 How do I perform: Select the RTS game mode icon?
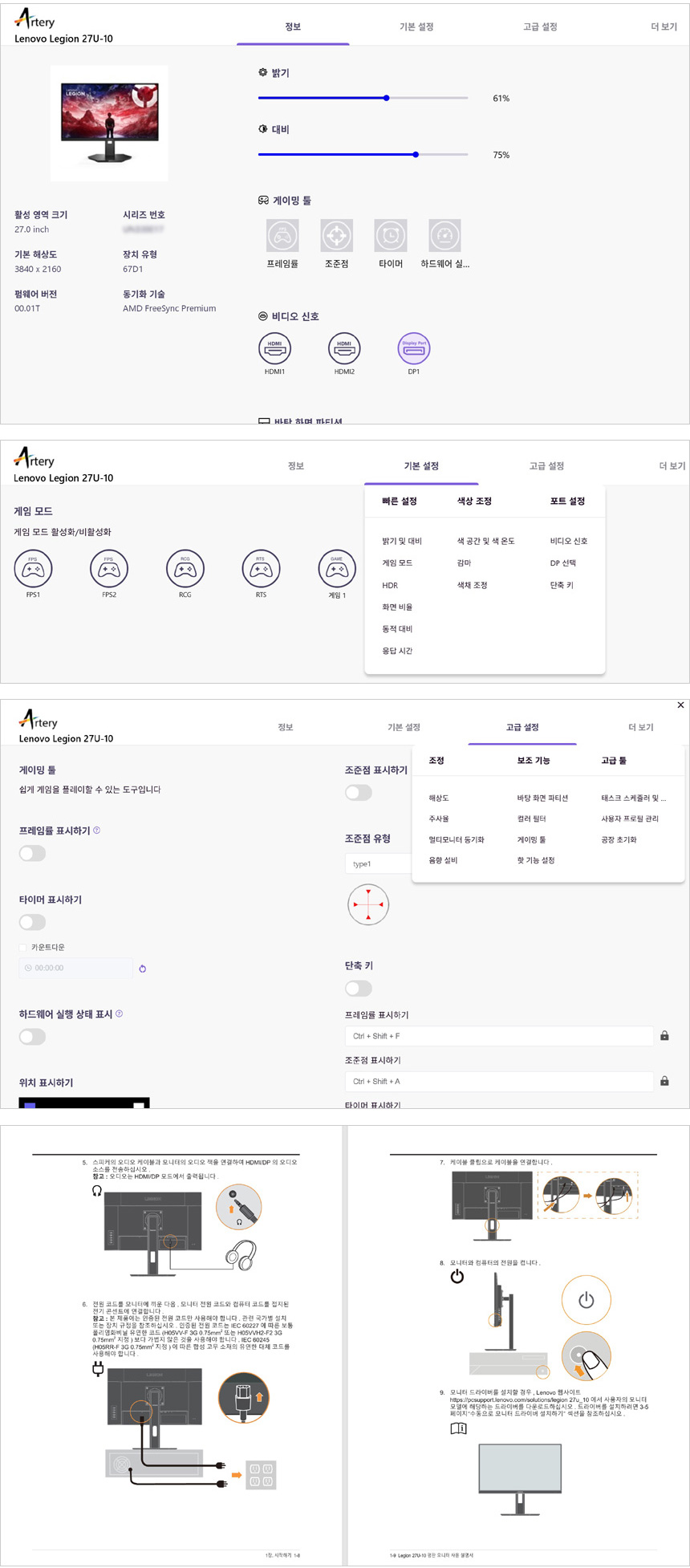261,569
